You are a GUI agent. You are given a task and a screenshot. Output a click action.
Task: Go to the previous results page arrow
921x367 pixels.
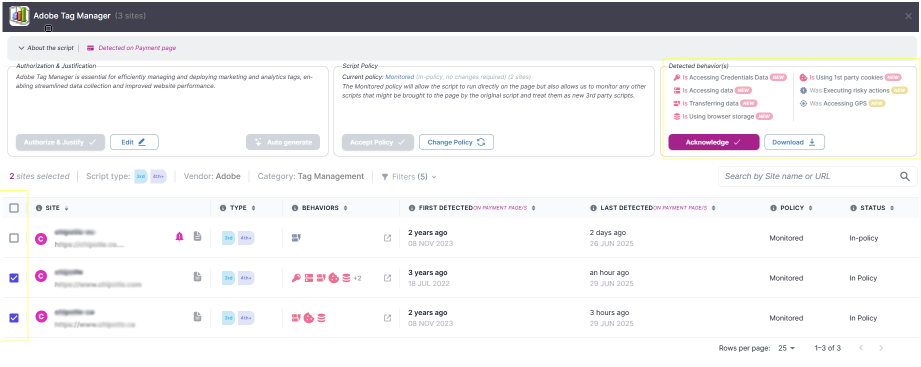coord(861,348)
